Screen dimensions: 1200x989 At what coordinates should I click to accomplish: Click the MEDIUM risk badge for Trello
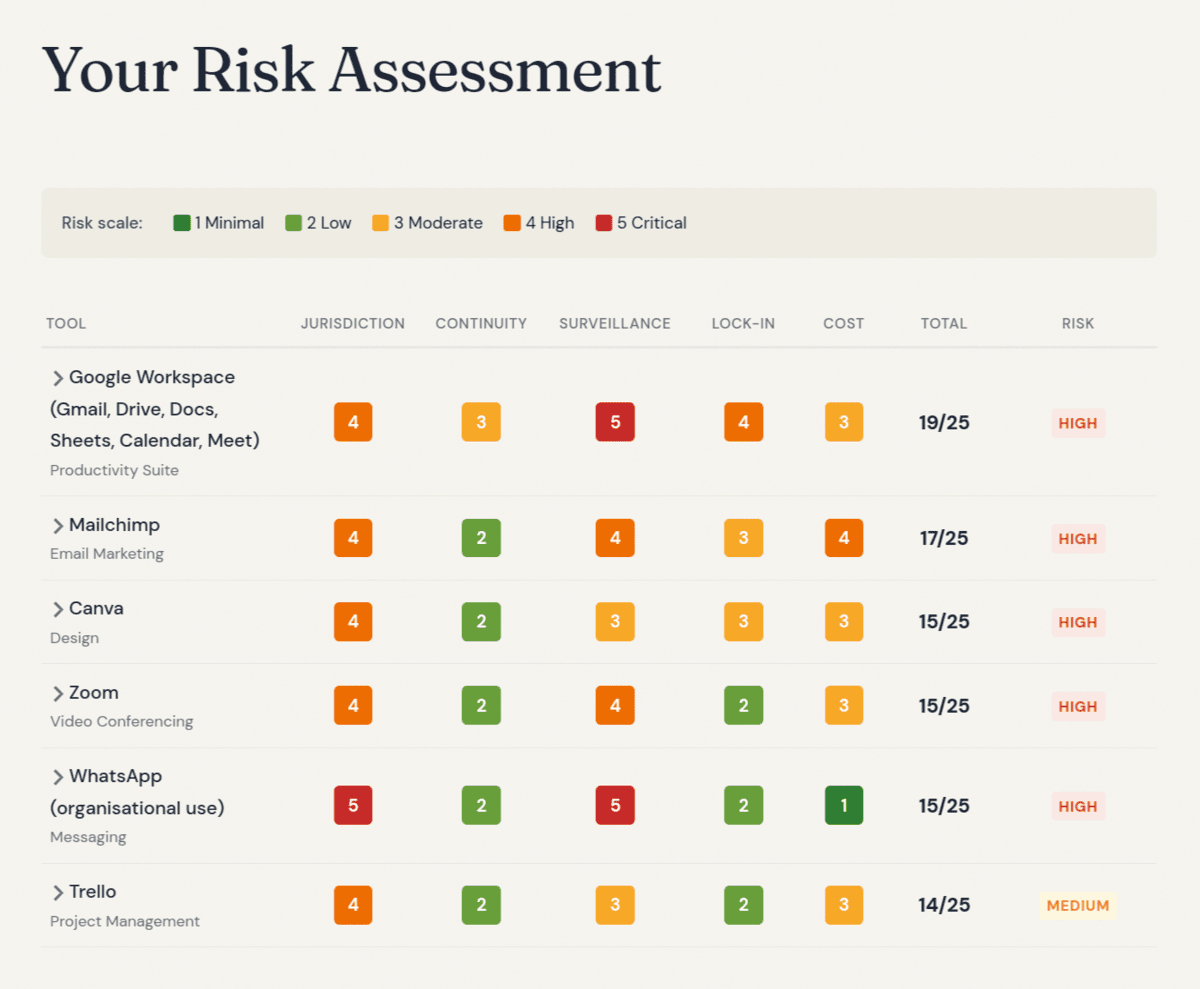[1078, 905]
